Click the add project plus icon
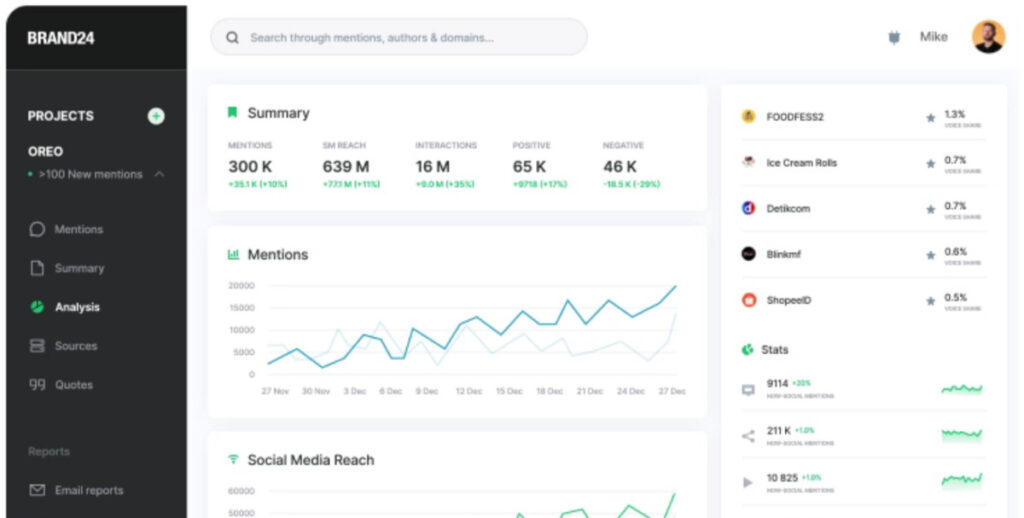1024x518 pixels. (155, 116)
